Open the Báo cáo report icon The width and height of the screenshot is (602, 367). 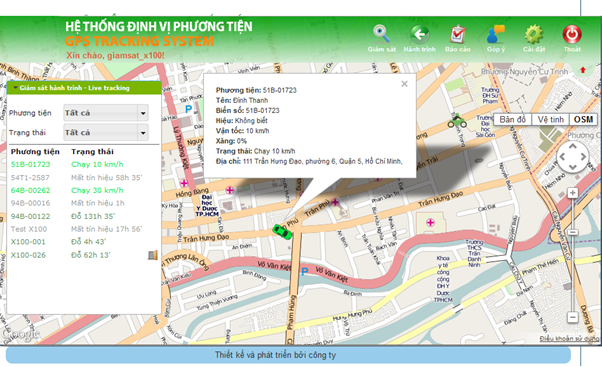(458, 38)
